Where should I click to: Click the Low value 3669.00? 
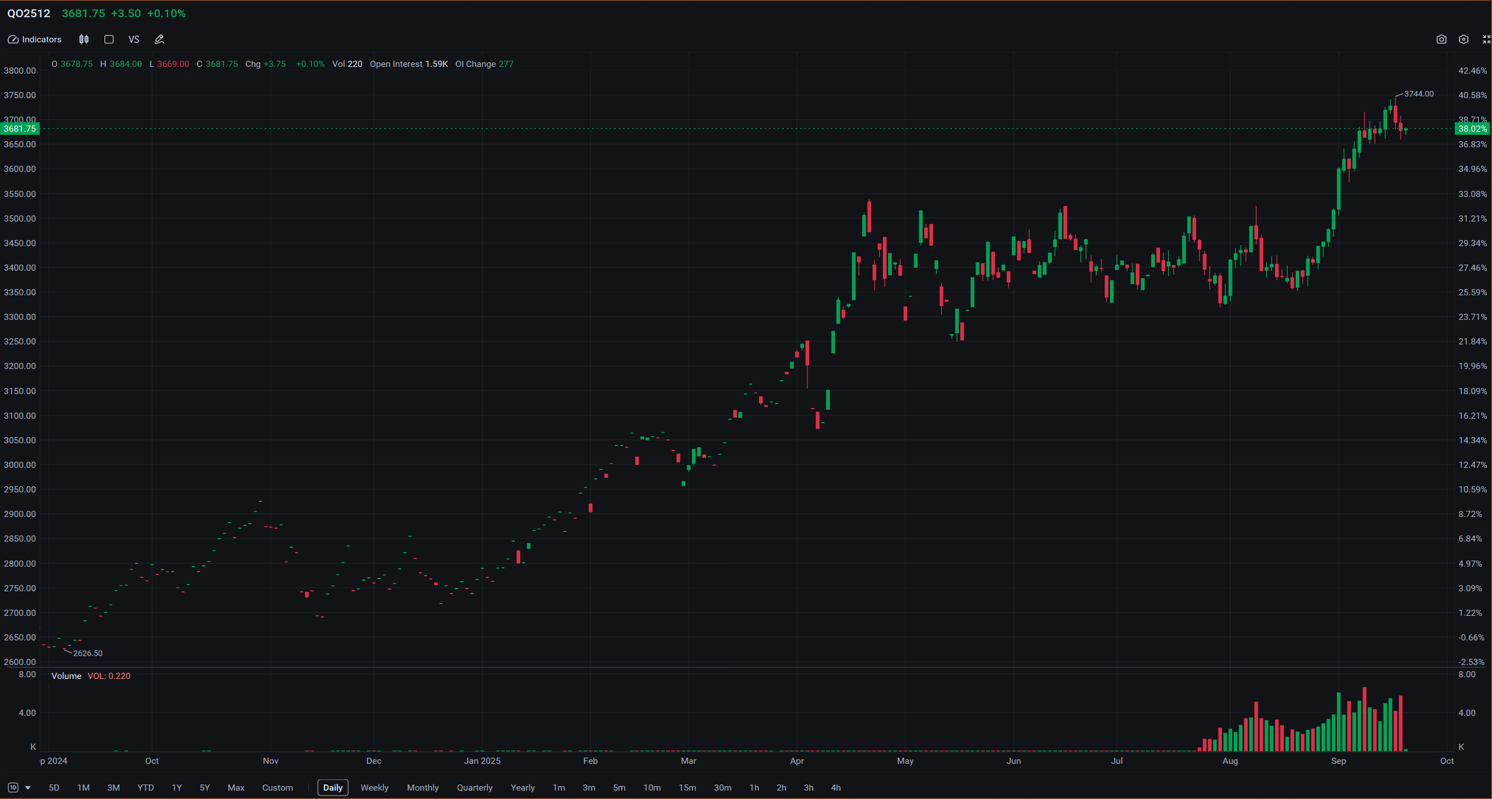coord(173,64)
